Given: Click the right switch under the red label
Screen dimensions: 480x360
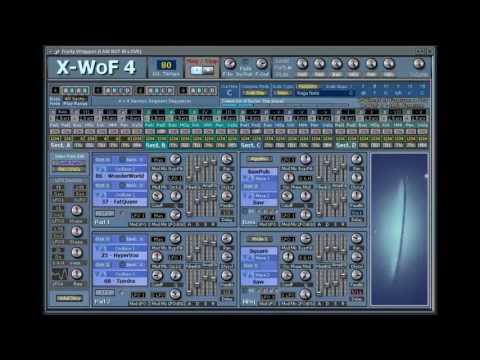Looking at the screenshot, I should point(208,70).
